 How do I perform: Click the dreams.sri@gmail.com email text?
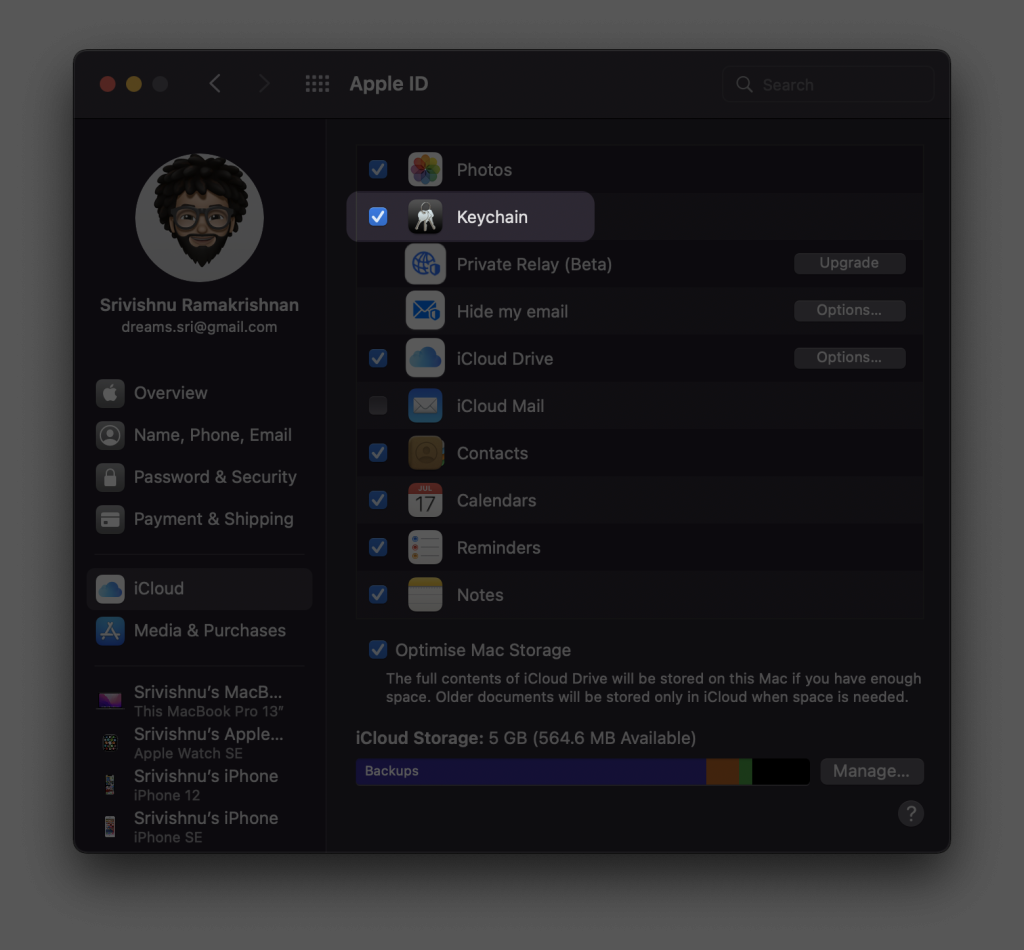pyautogui.click(x=199, y=327)
